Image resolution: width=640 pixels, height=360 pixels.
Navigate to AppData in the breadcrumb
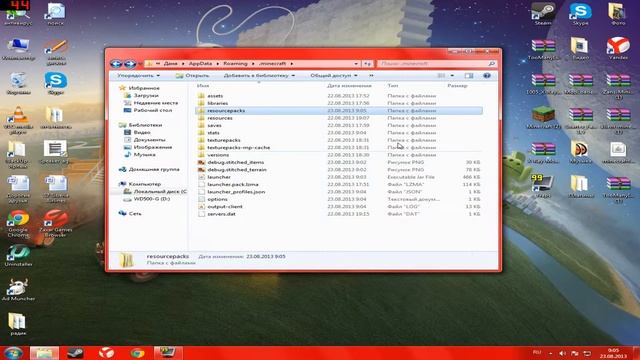200,64
